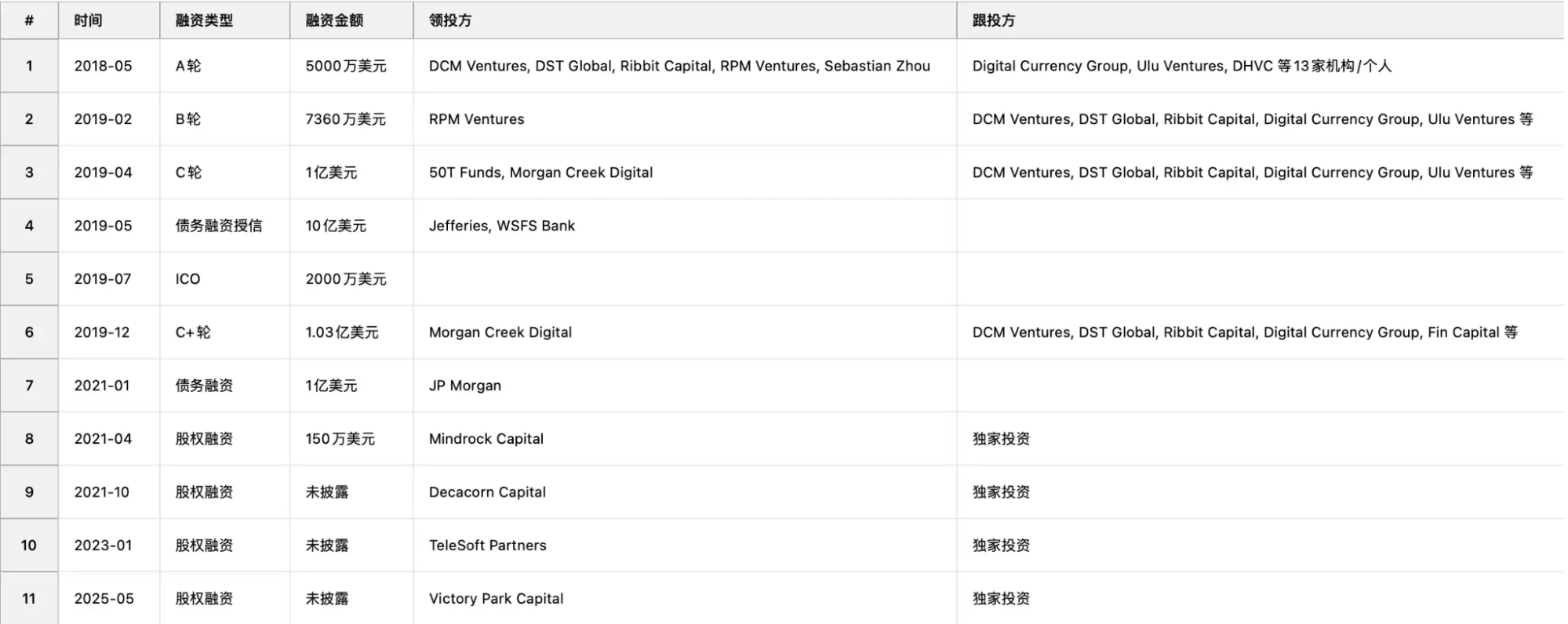The image size is (1568, 624).
Task: Select row number 6 header
Action: [x=29, y=332]
